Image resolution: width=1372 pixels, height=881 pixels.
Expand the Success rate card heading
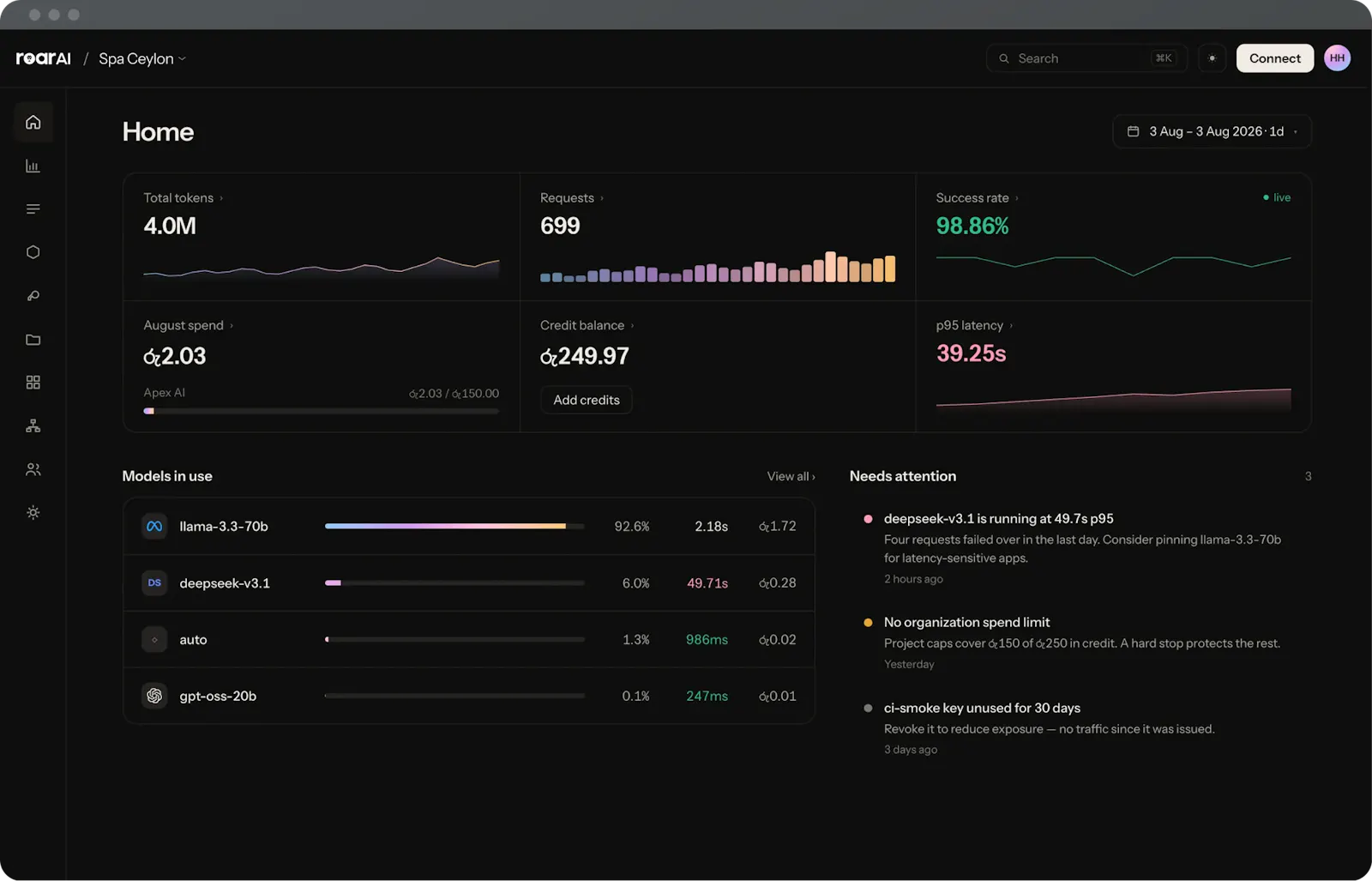978,197
